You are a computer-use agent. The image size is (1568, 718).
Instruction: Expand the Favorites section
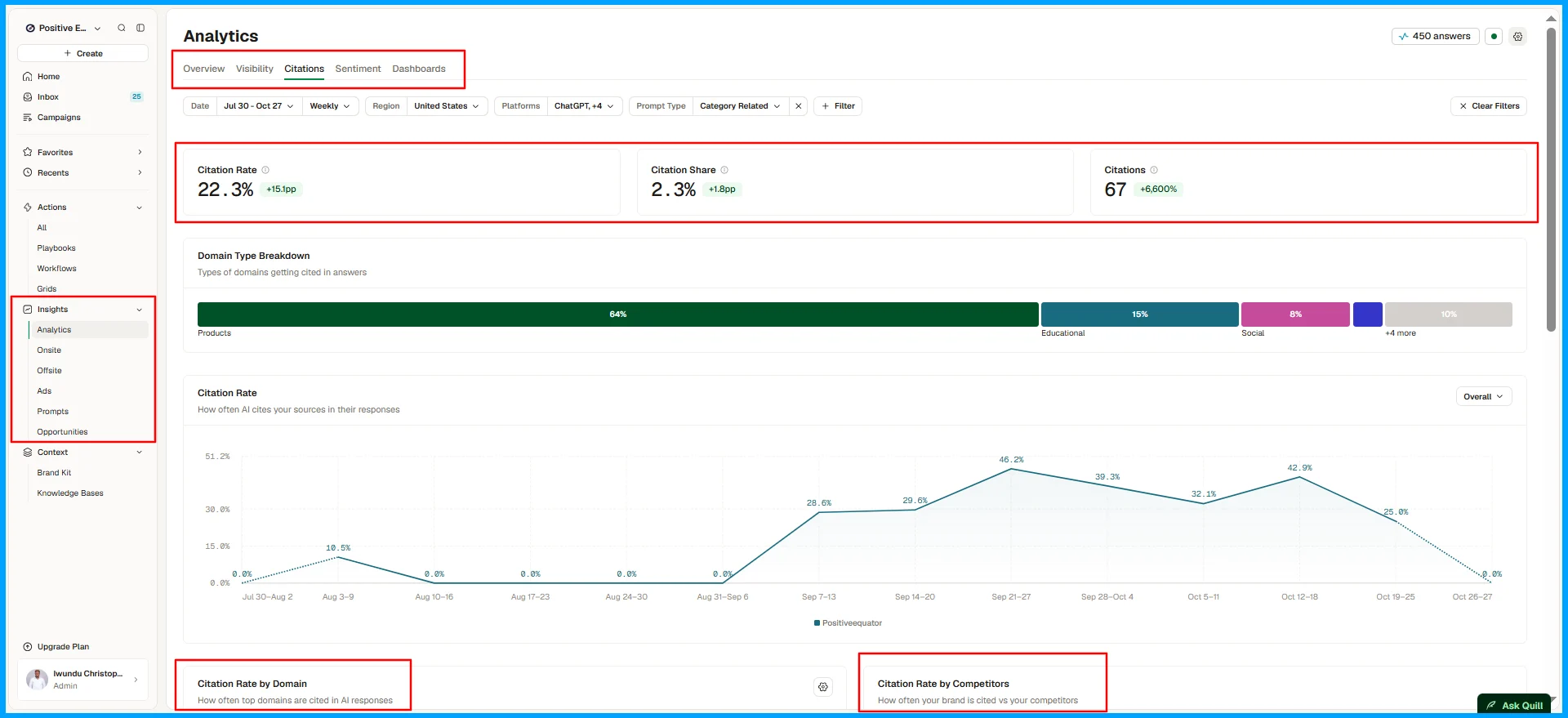[x=82, y=153]
